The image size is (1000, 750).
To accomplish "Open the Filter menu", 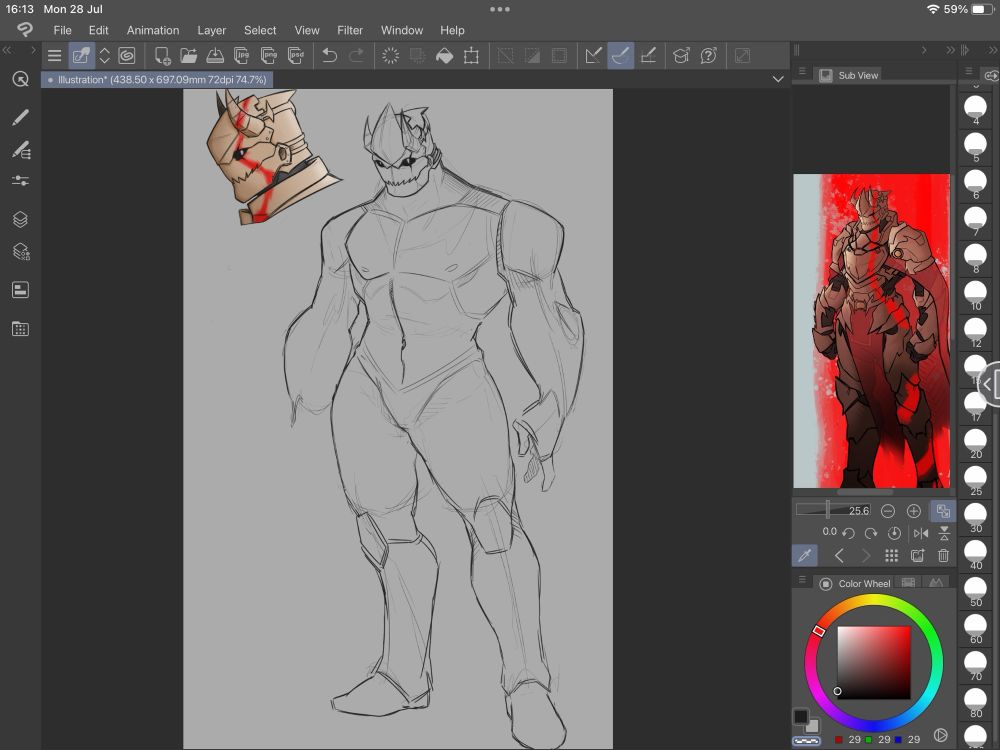I will [350, 30].
